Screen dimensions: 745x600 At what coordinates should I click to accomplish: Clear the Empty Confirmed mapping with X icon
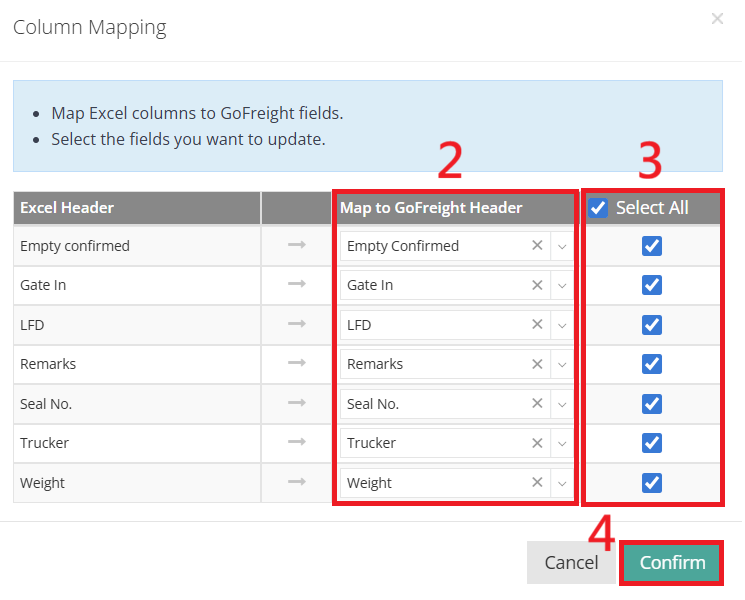[x=537, y=246]
